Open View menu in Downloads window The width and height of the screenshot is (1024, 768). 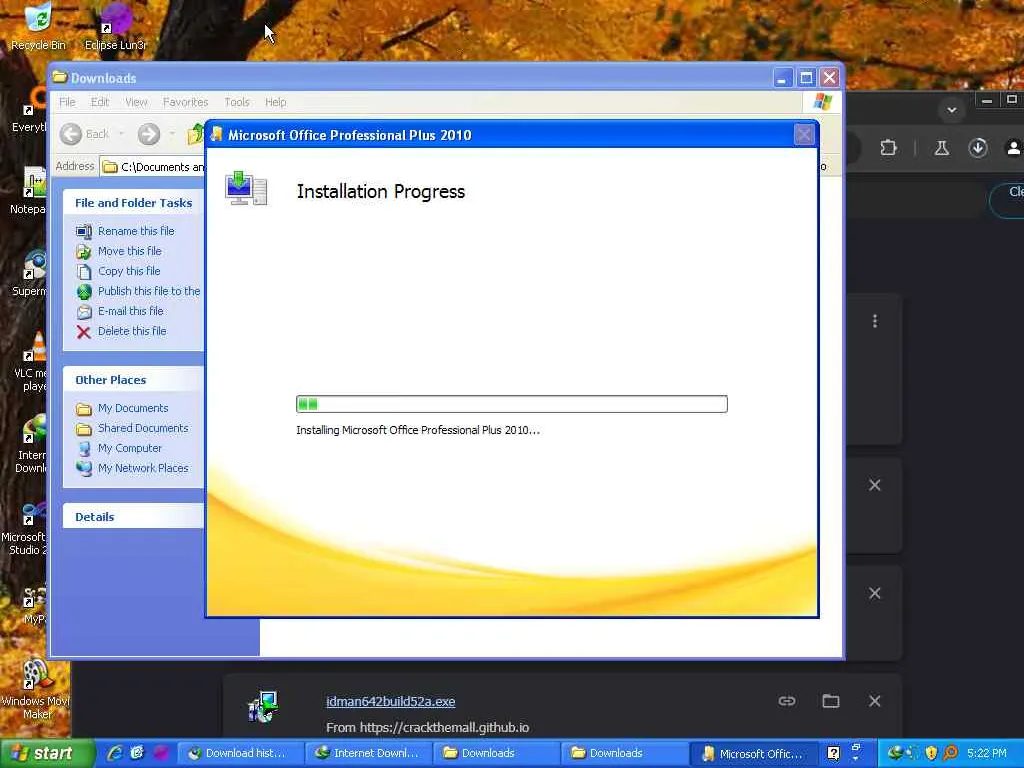coord(136,102)
